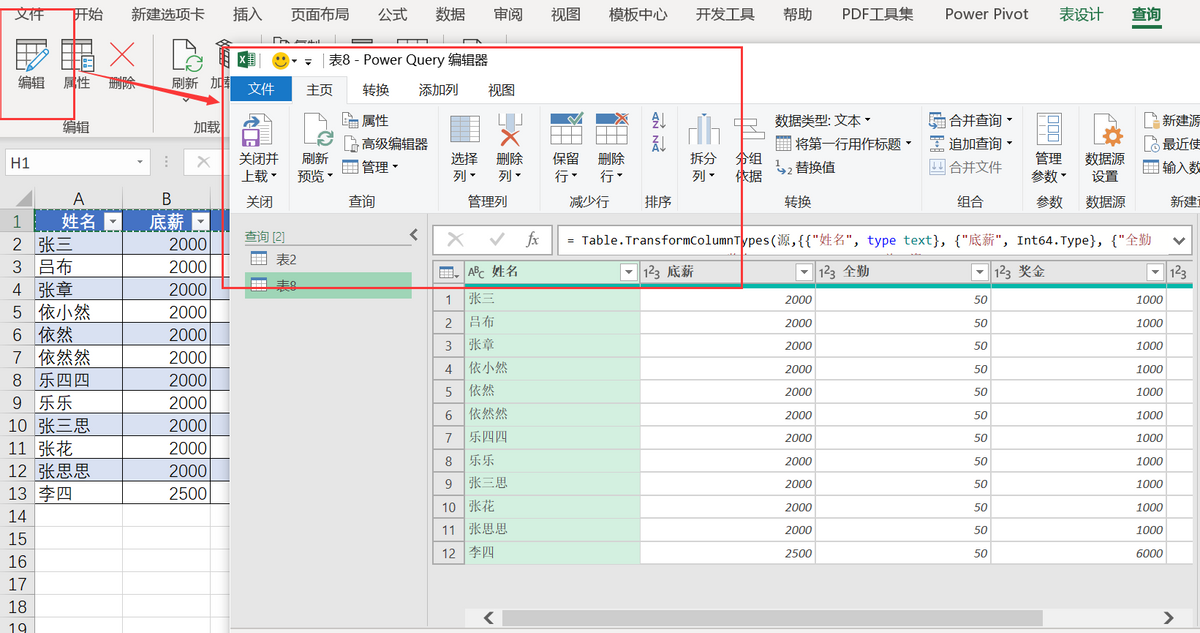Click the fx formula icon

(533, 240)
